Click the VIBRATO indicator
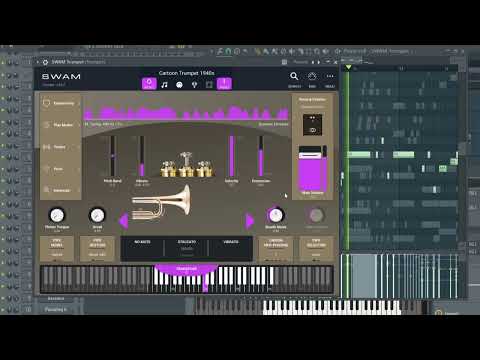 pyautogui.click(x=231, y=242)
